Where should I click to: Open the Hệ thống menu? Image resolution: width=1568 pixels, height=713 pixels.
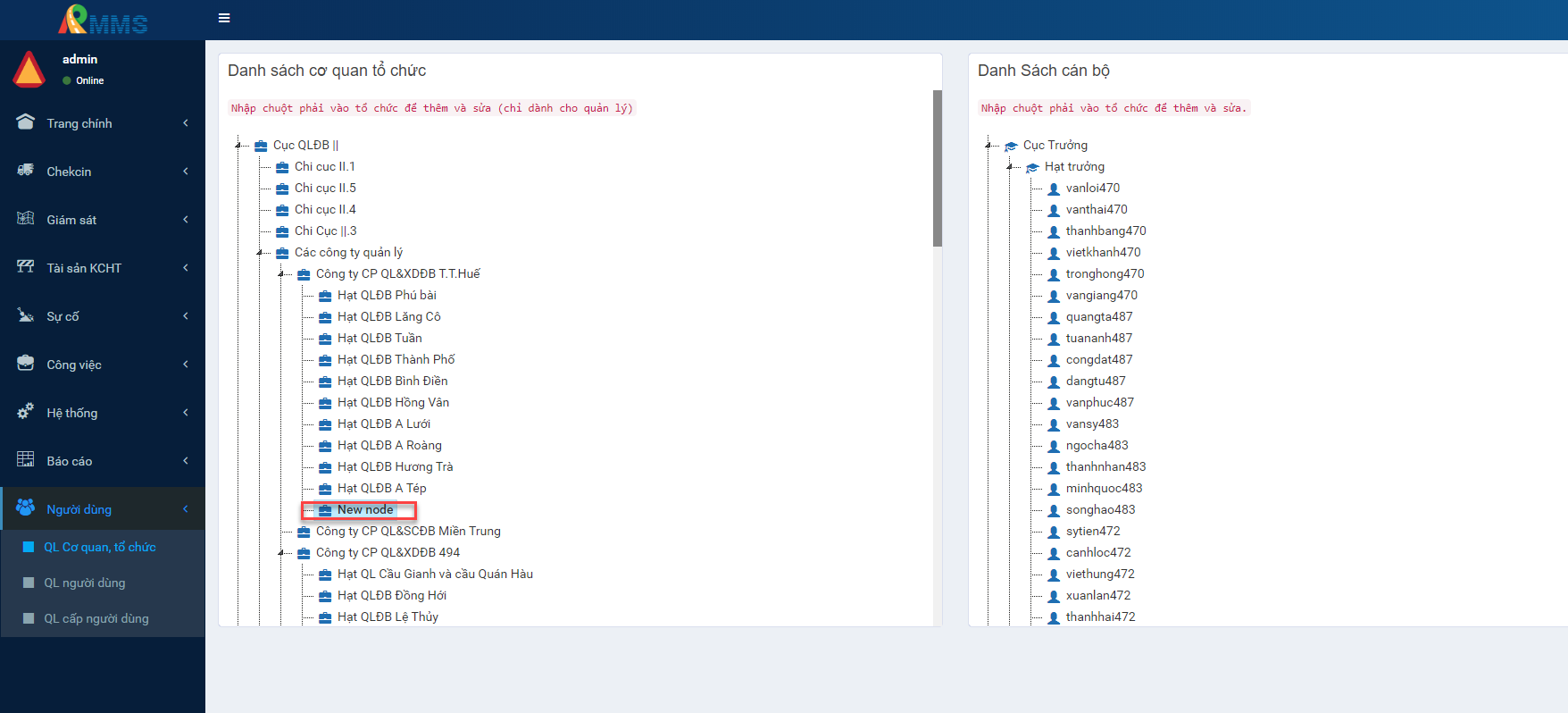point(103,413)
